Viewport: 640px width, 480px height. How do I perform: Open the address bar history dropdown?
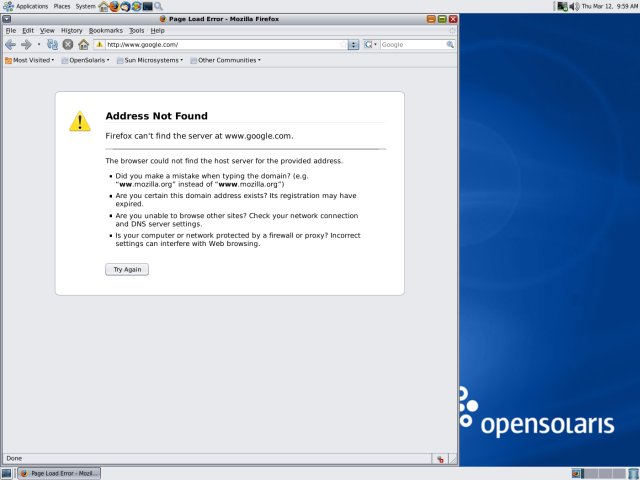(x=353, y=44)
